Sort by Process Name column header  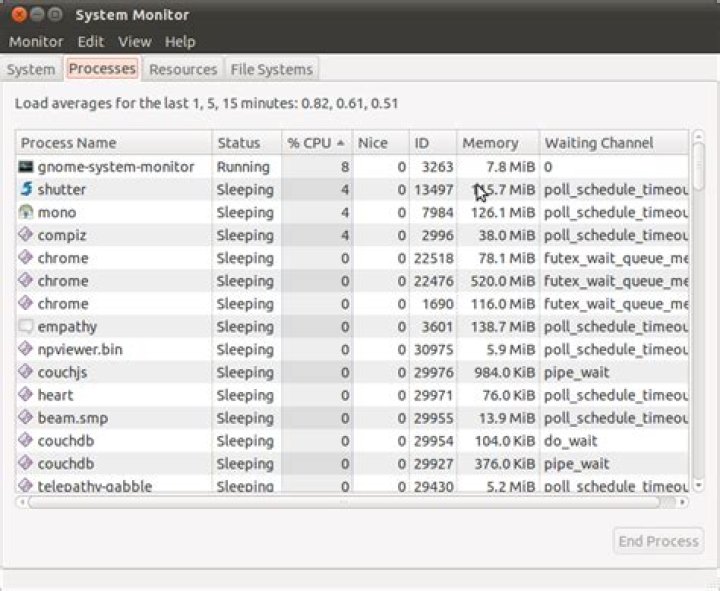tap(114, 143)
